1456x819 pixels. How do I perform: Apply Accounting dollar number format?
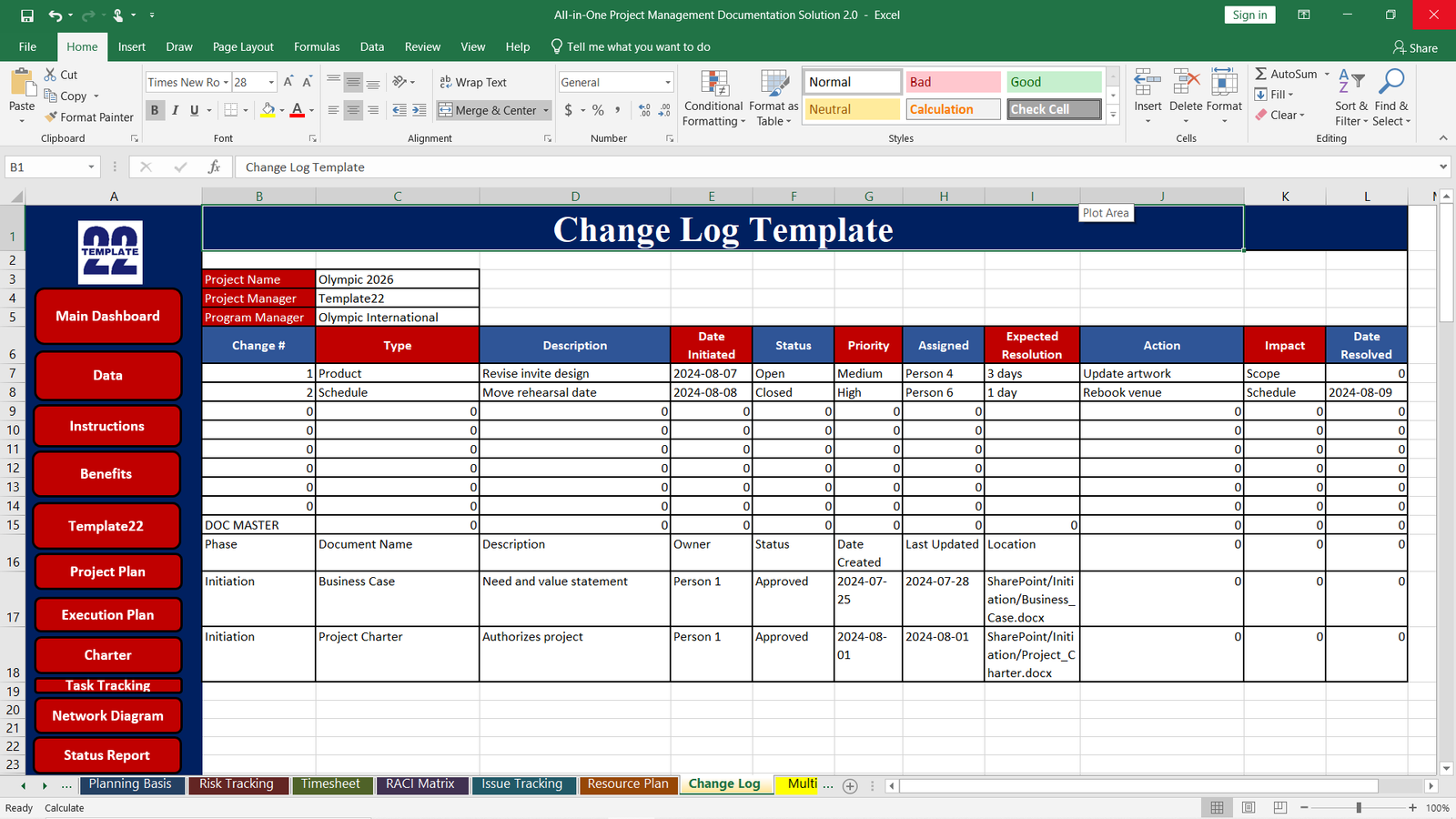coord(569,110)
